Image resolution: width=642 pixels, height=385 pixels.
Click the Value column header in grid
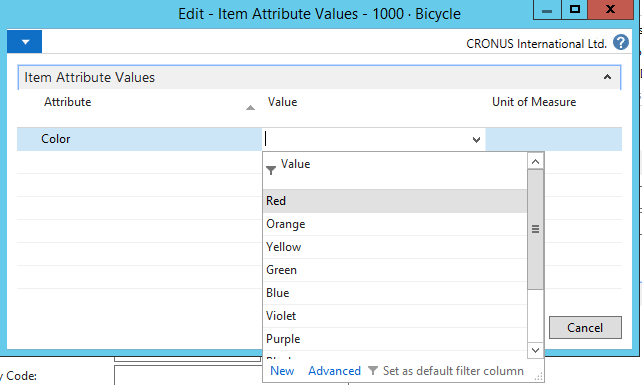(283, 102)
